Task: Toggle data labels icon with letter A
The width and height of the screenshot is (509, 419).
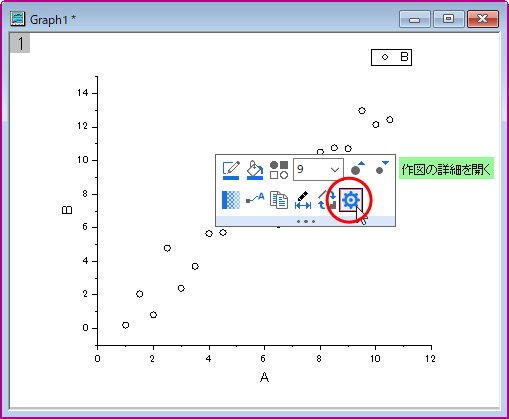Action: (x=255, y=198)
